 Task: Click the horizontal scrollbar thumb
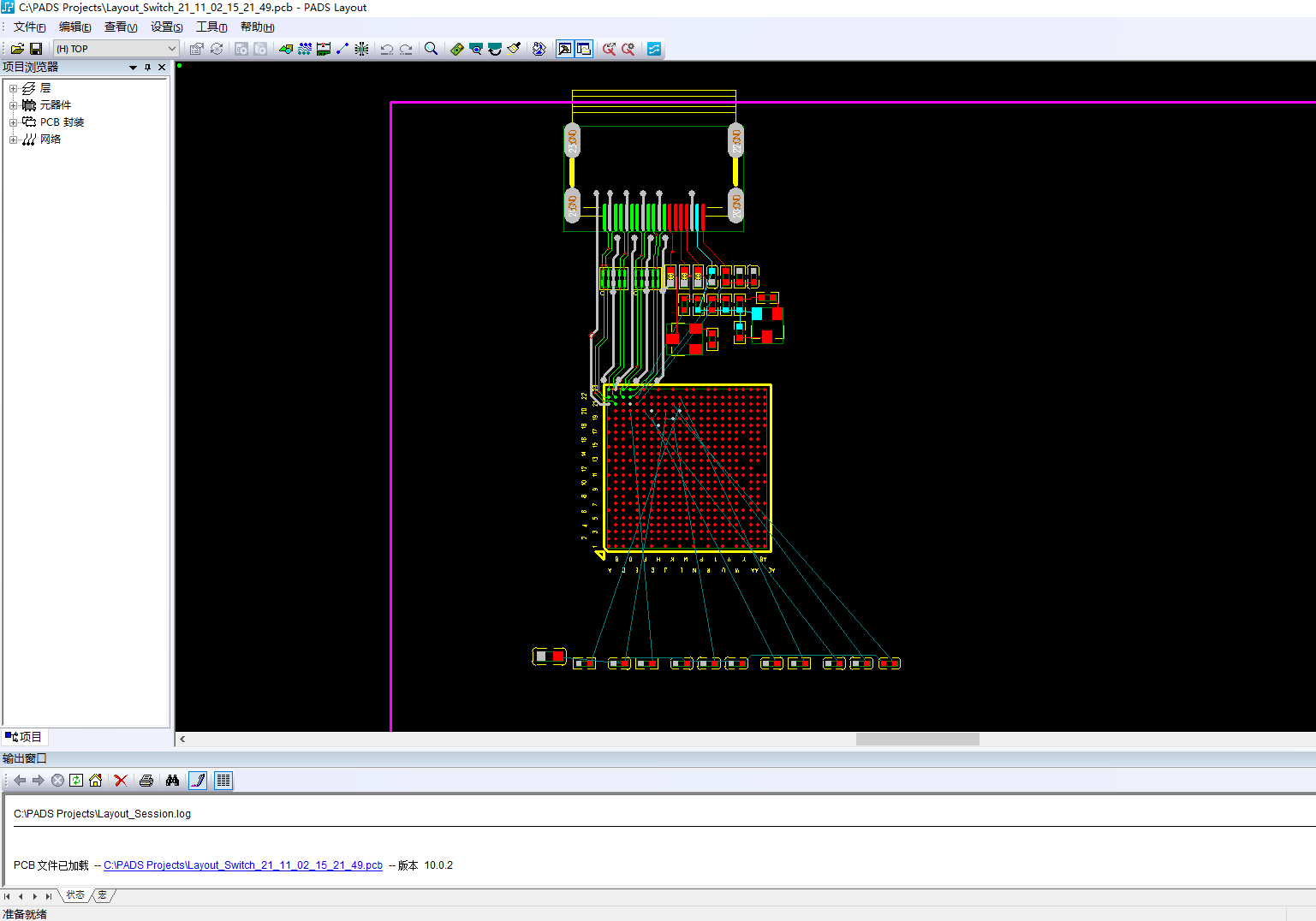tap(917, 740)
